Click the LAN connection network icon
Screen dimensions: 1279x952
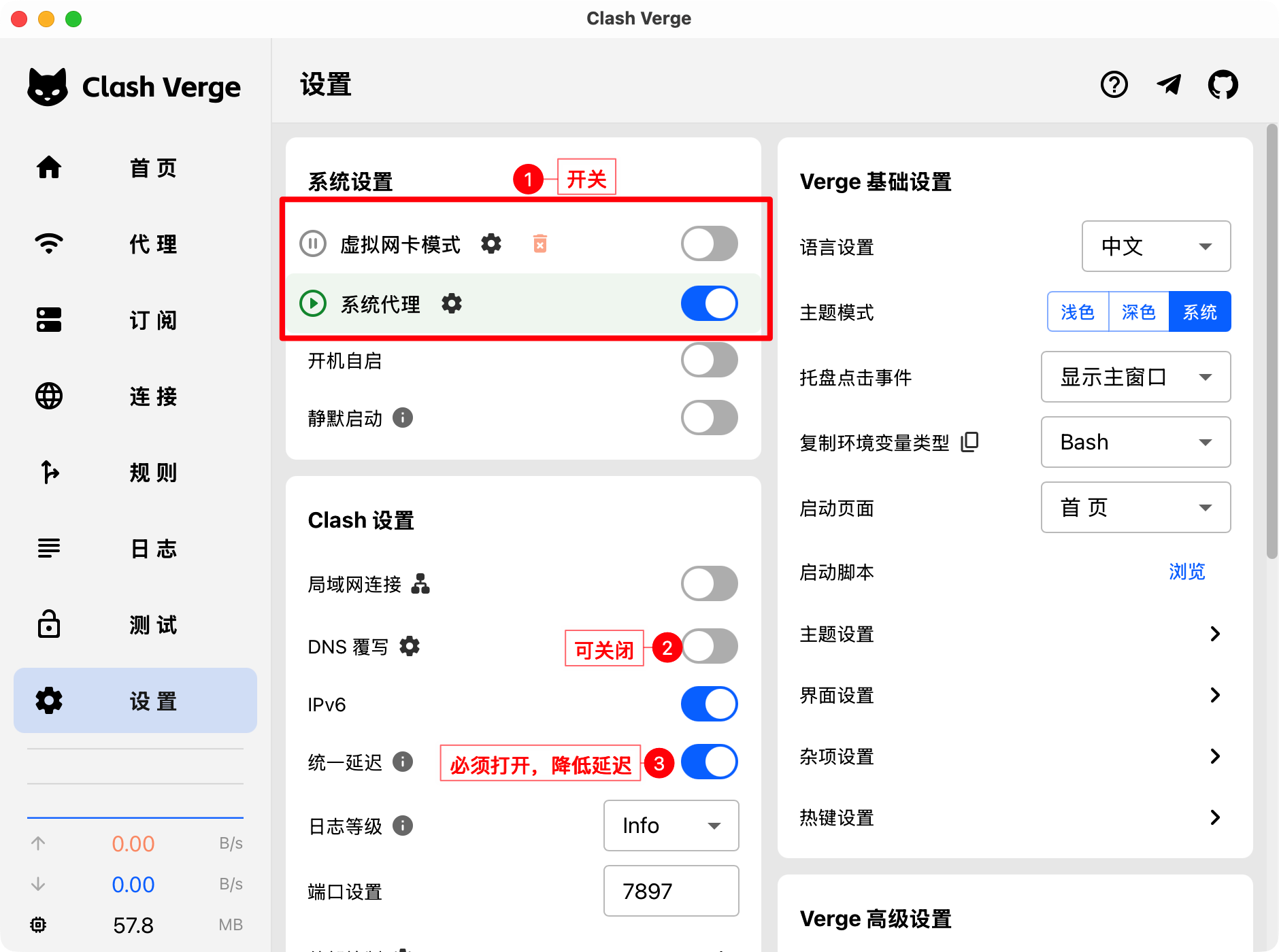[x=420, y=583]
